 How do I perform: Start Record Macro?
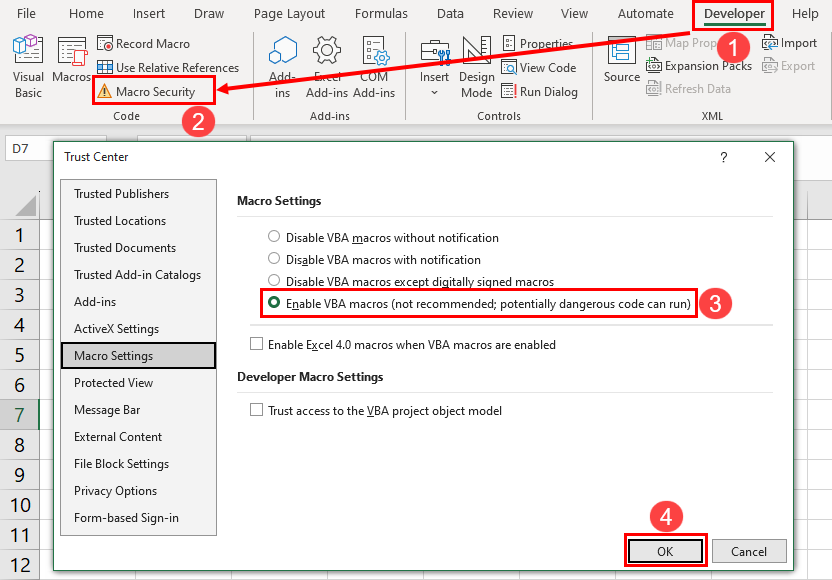143,44
